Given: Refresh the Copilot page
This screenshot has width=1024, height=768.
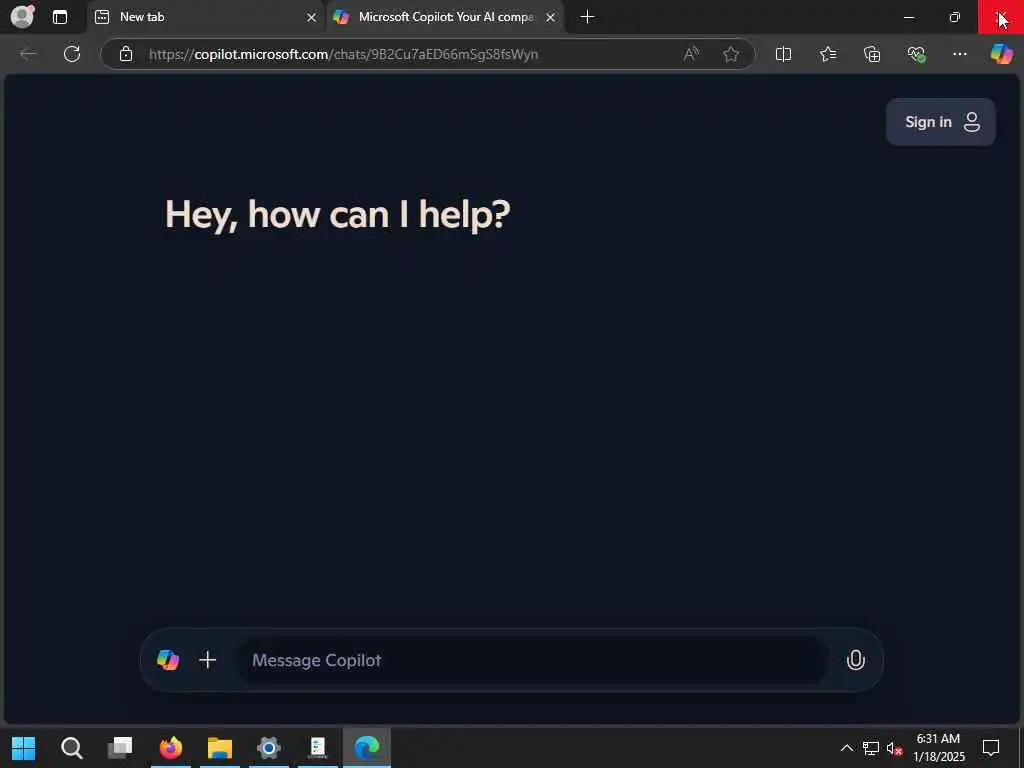Looking at the screenshot, I should tap(72, 54).
